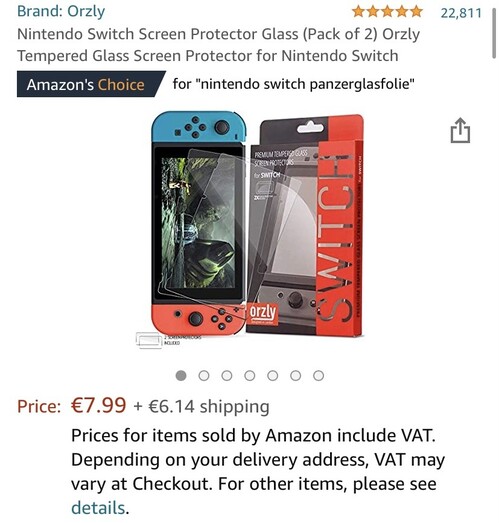Open the five-star rating breakdown
The height and width of the screenshot is (523, 499).
tap(387, 12)
